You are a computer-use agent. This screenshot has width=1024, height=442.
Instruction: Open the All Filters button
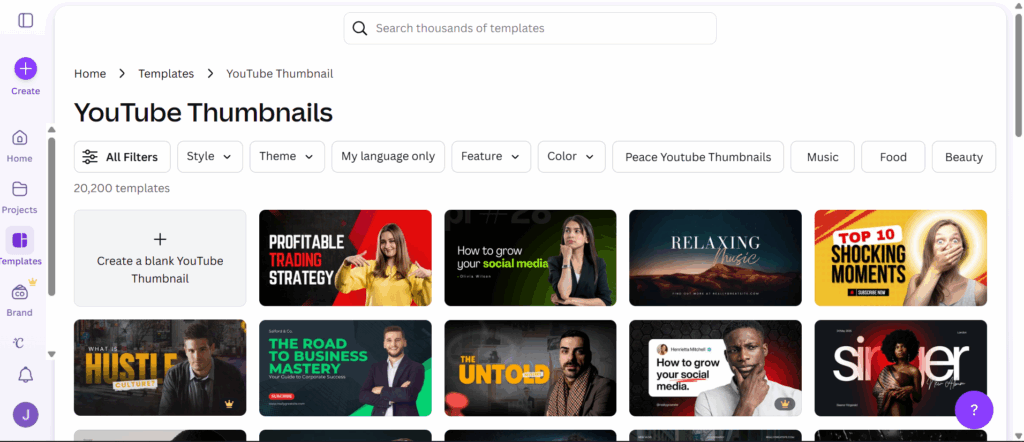[122, 157]
